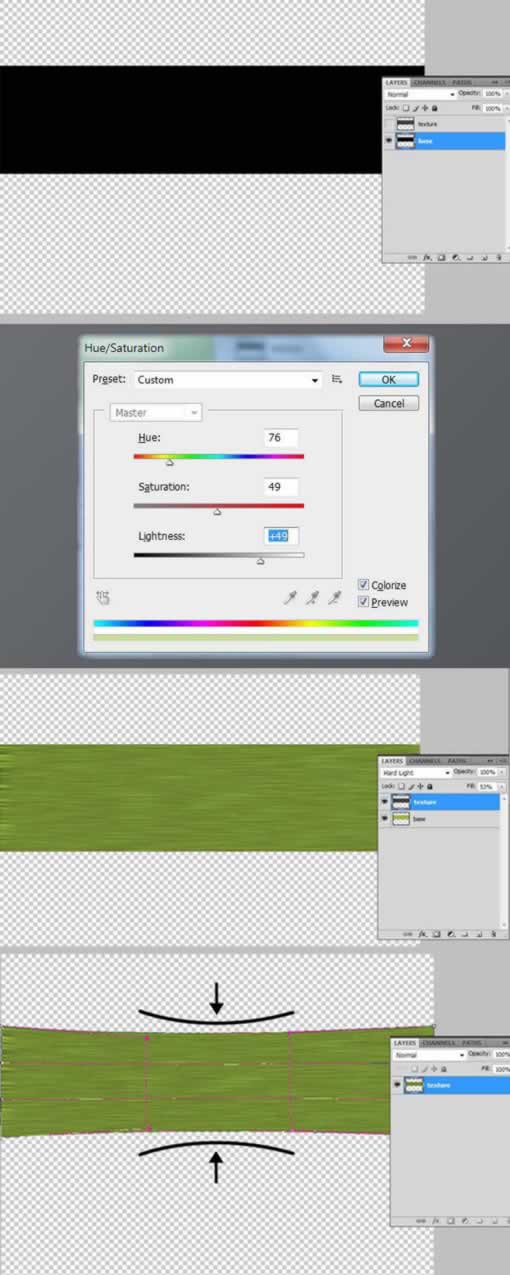Screen dimensions: 510x1275
Task: Click the Saturation value field showing 49
Action: click(281, 488)
